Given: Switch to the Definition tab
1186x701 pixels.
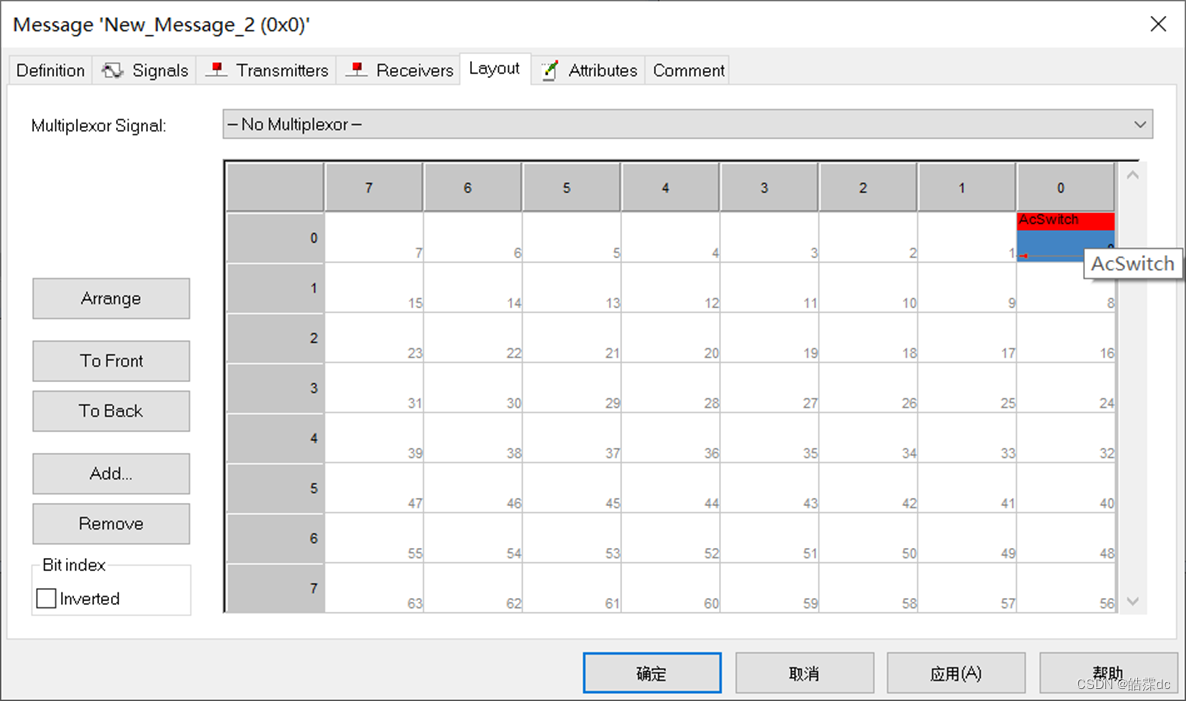Looking at the screenshot, I should click(49, 70).
